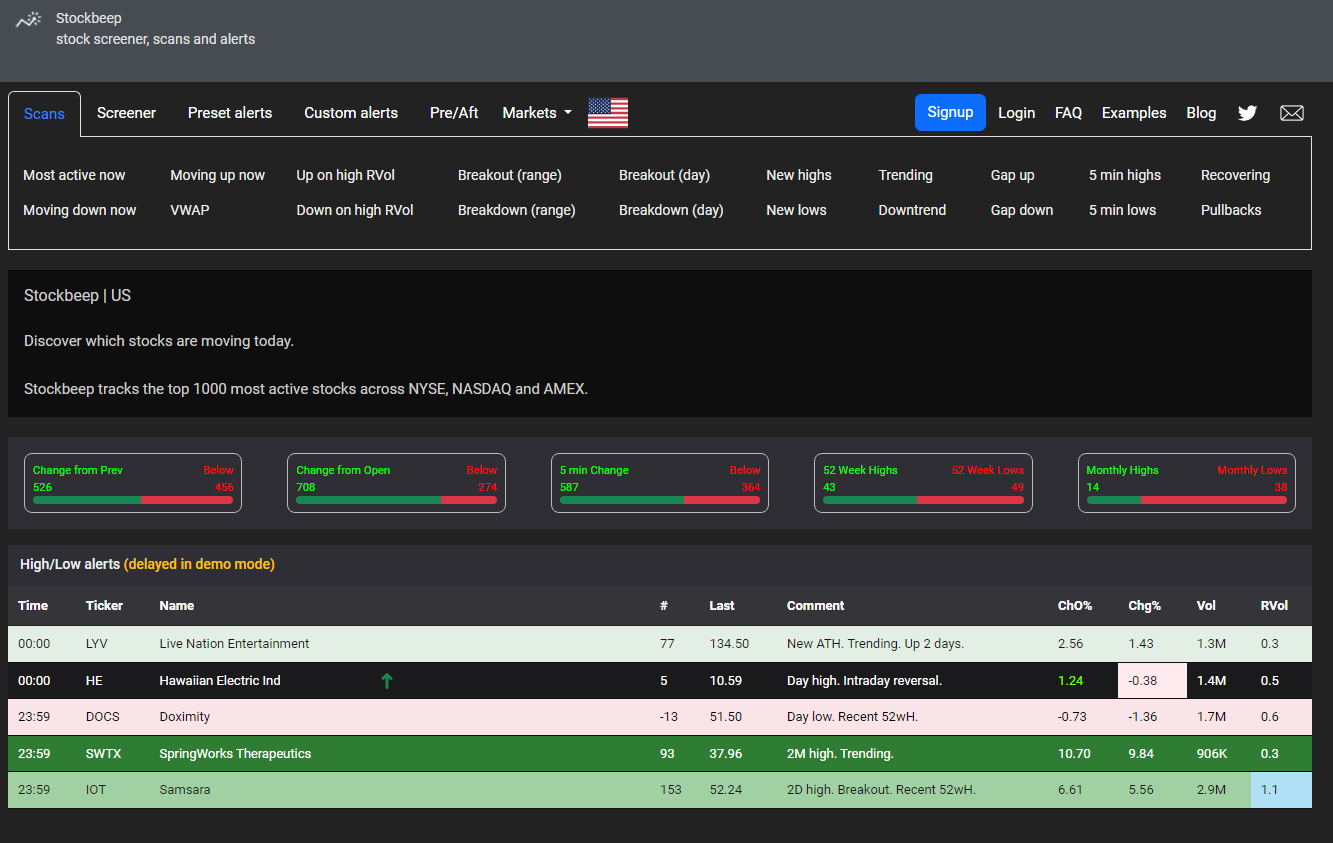The image size is (1333, 843).
Task: Select the Pre/Aft tab
Action: 454,113
